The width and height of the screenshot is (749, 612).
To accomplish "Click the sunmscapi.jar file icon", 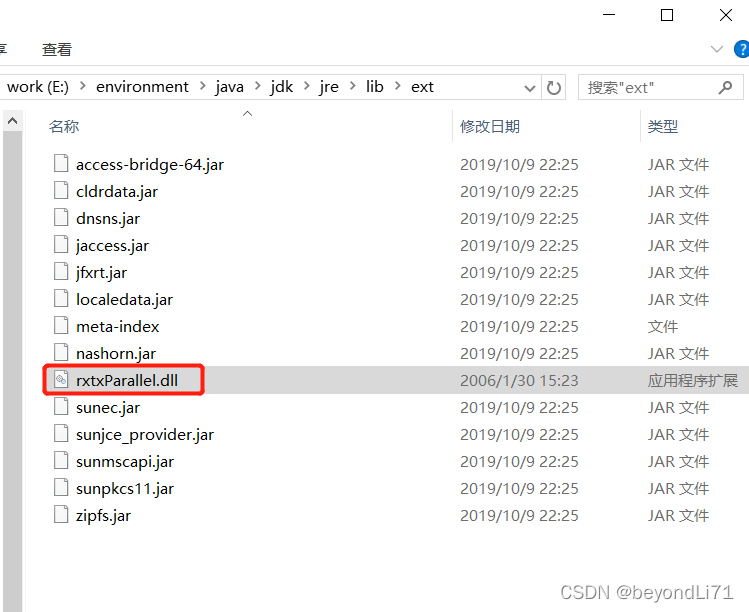I will coord(61,460).
